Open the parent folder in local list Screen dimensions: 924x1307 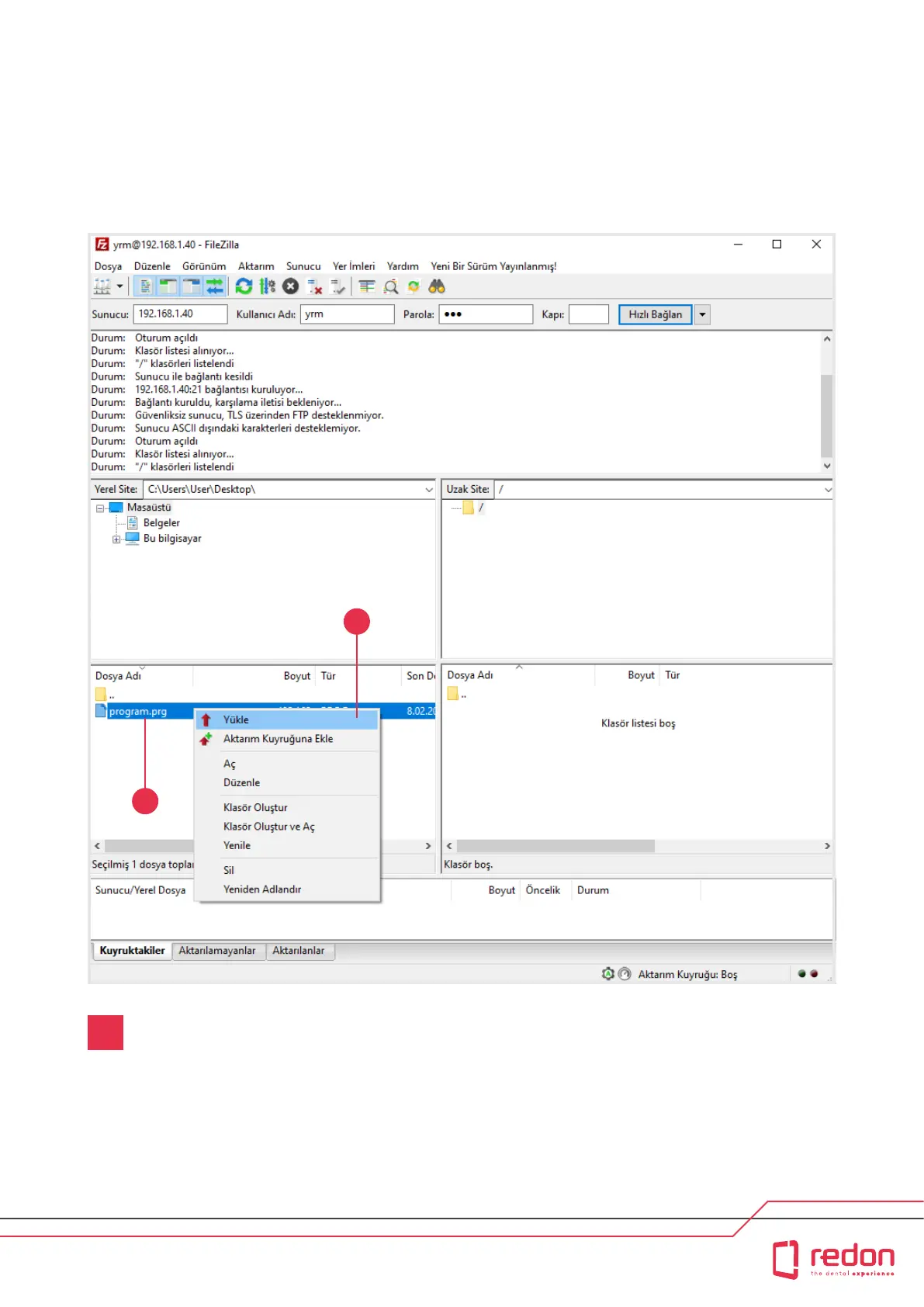[104, 695]
